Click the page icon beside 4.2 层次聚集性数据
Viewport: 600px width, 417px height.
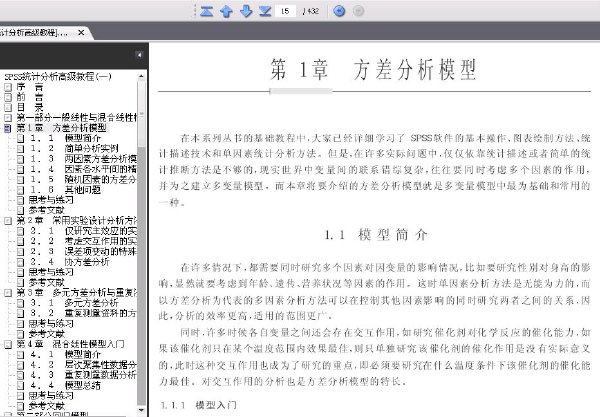tap(21, 365)
